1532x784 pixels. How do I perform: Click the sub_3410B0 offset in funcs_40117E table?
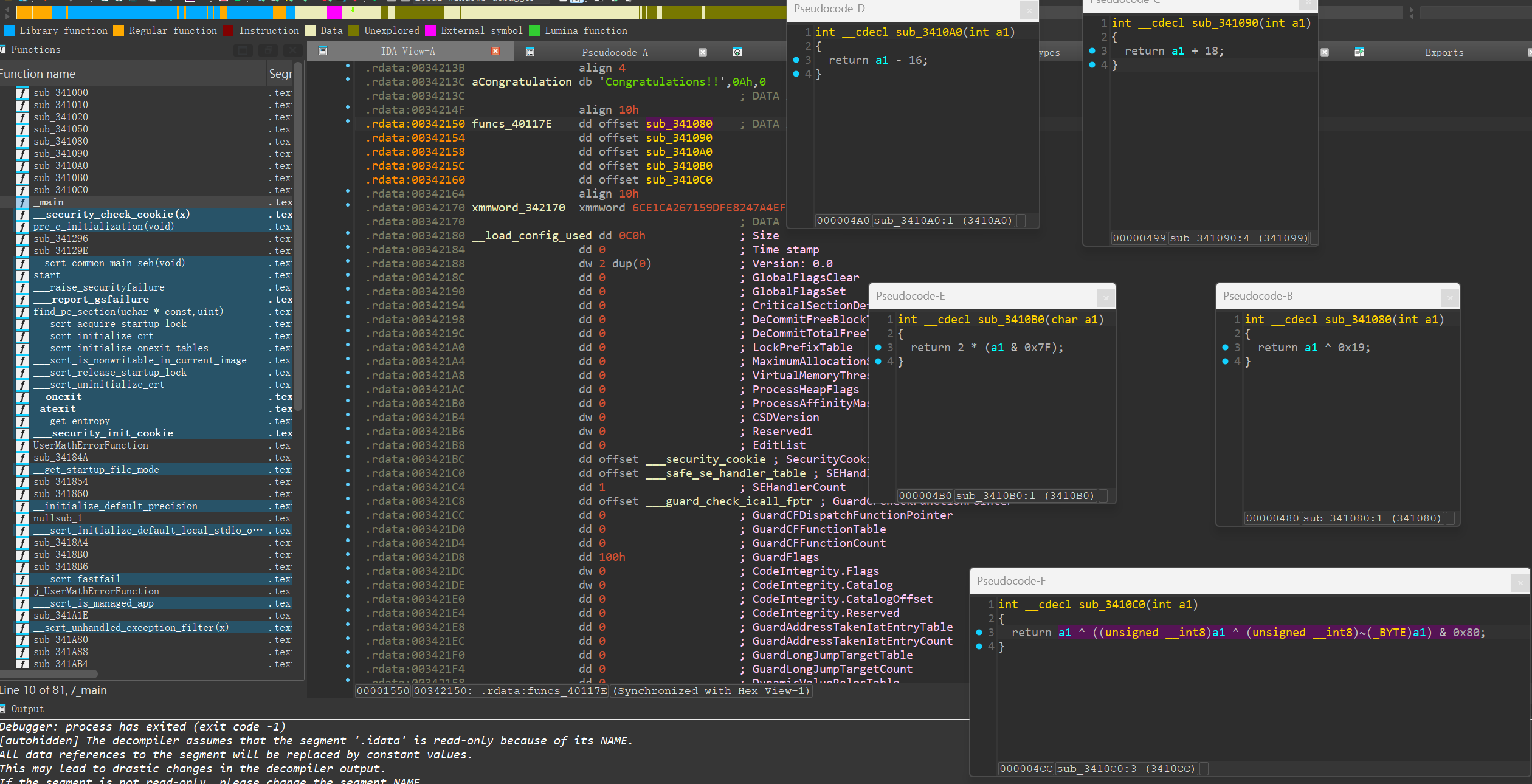click(x=678, y=166)
